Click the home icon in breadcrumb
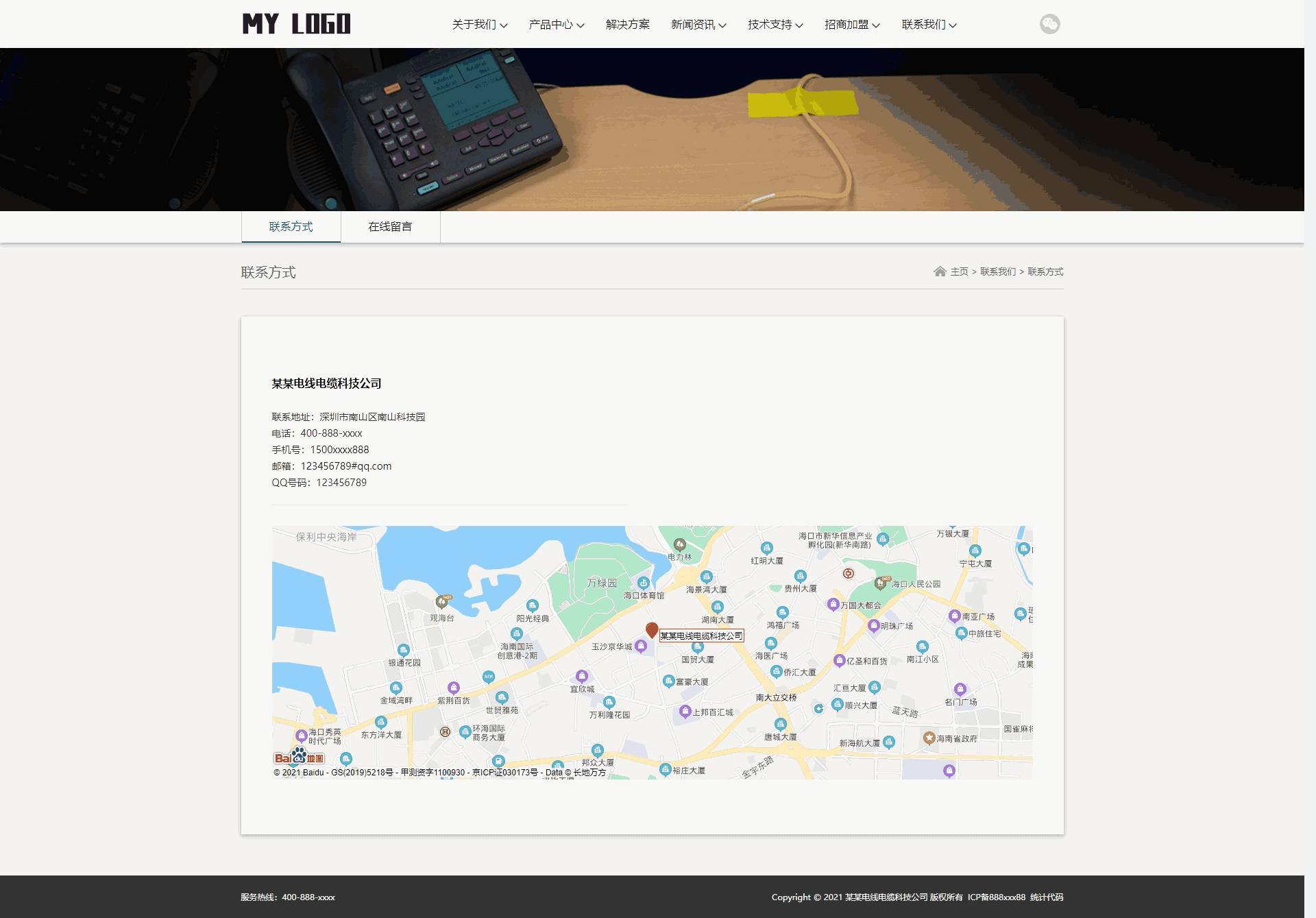1316x918 pixels. tap(940, 271)
